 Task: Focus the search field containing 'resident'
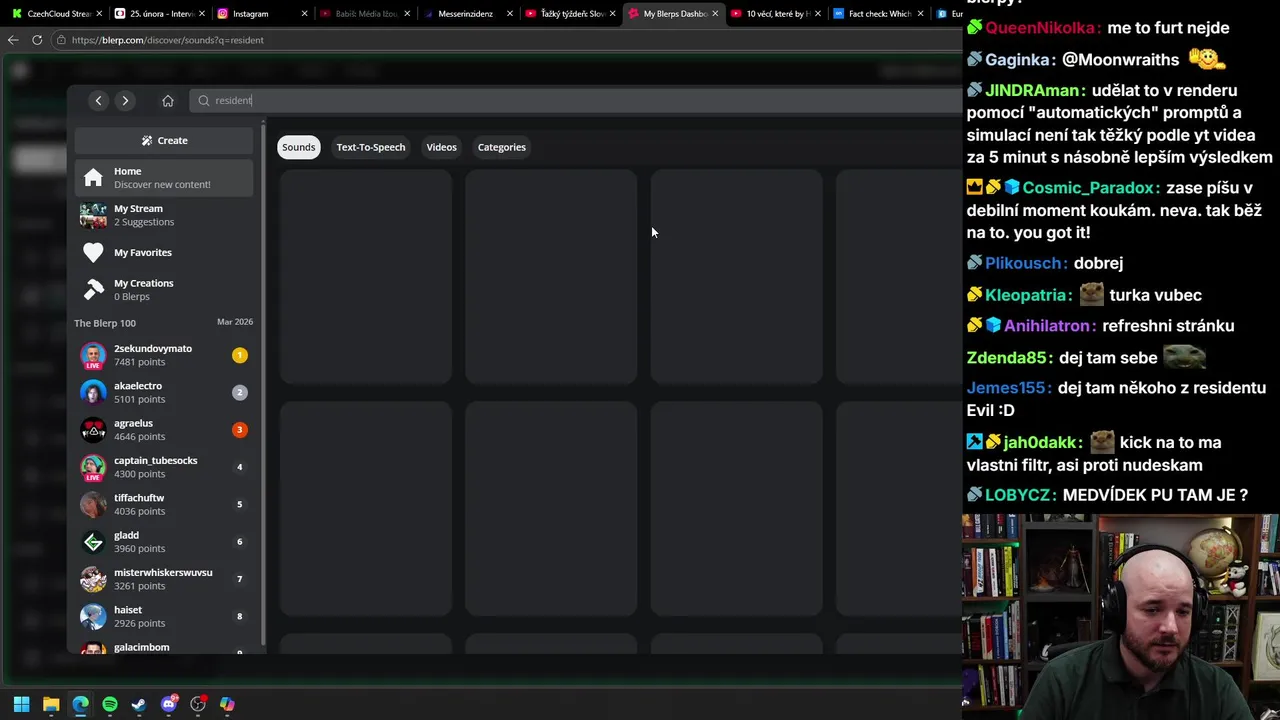(575, 100)
